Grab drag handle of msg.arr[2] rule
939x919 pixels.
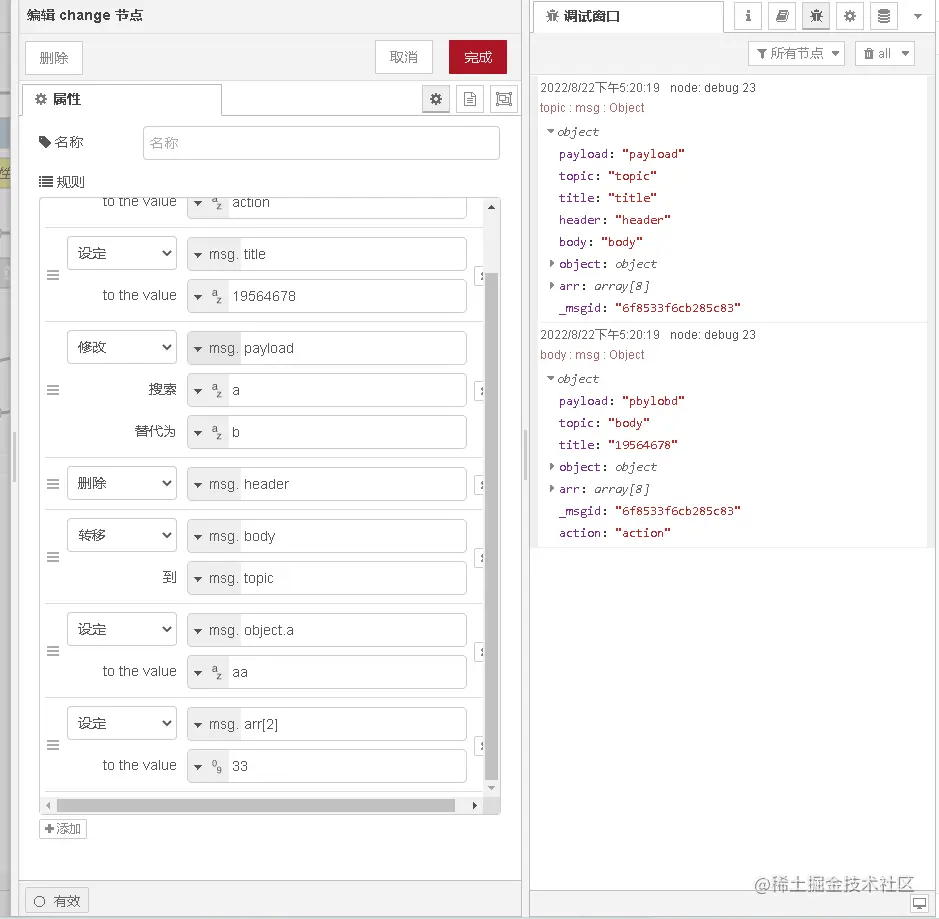click(x=53, y=745)
